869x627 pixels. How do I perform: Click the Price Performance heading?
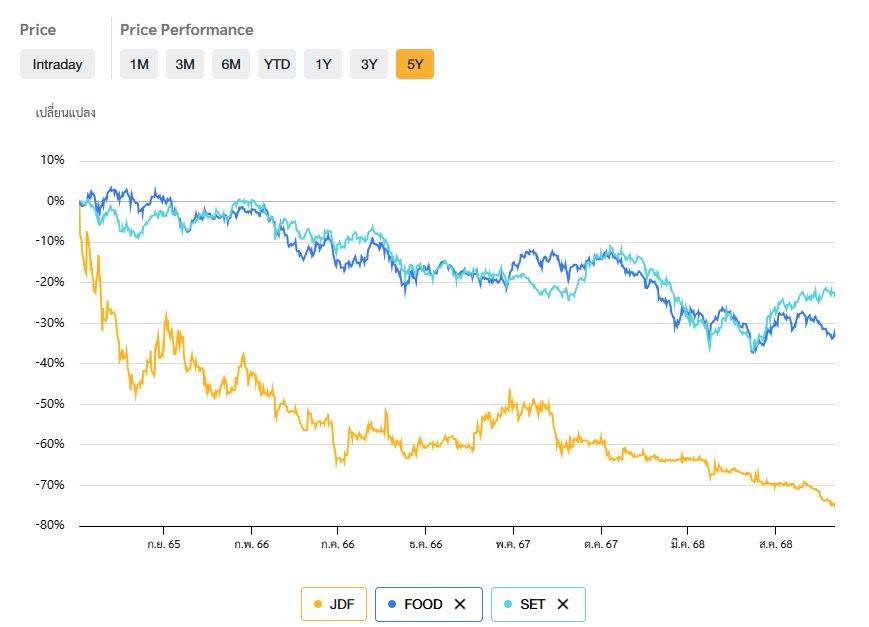pyautogui.click(x=187, y=30)
